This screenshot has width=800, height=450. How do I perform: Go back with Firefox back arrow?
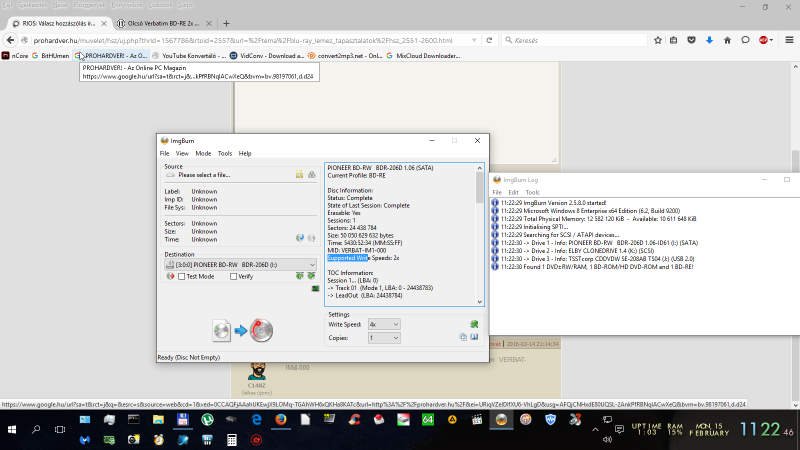[10, 40]
